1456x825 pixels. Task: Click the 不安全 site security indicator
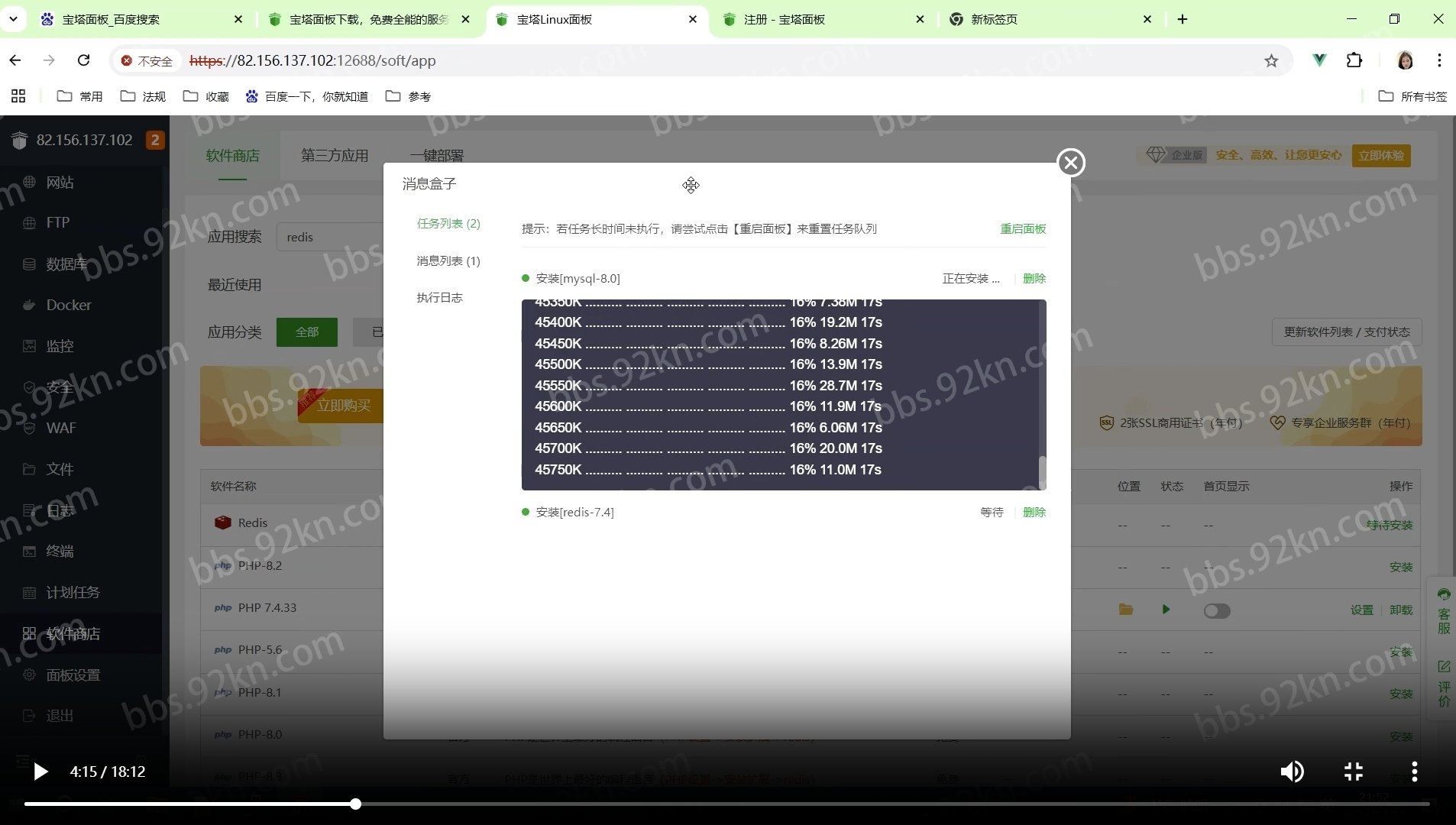(x=147, y=60)
